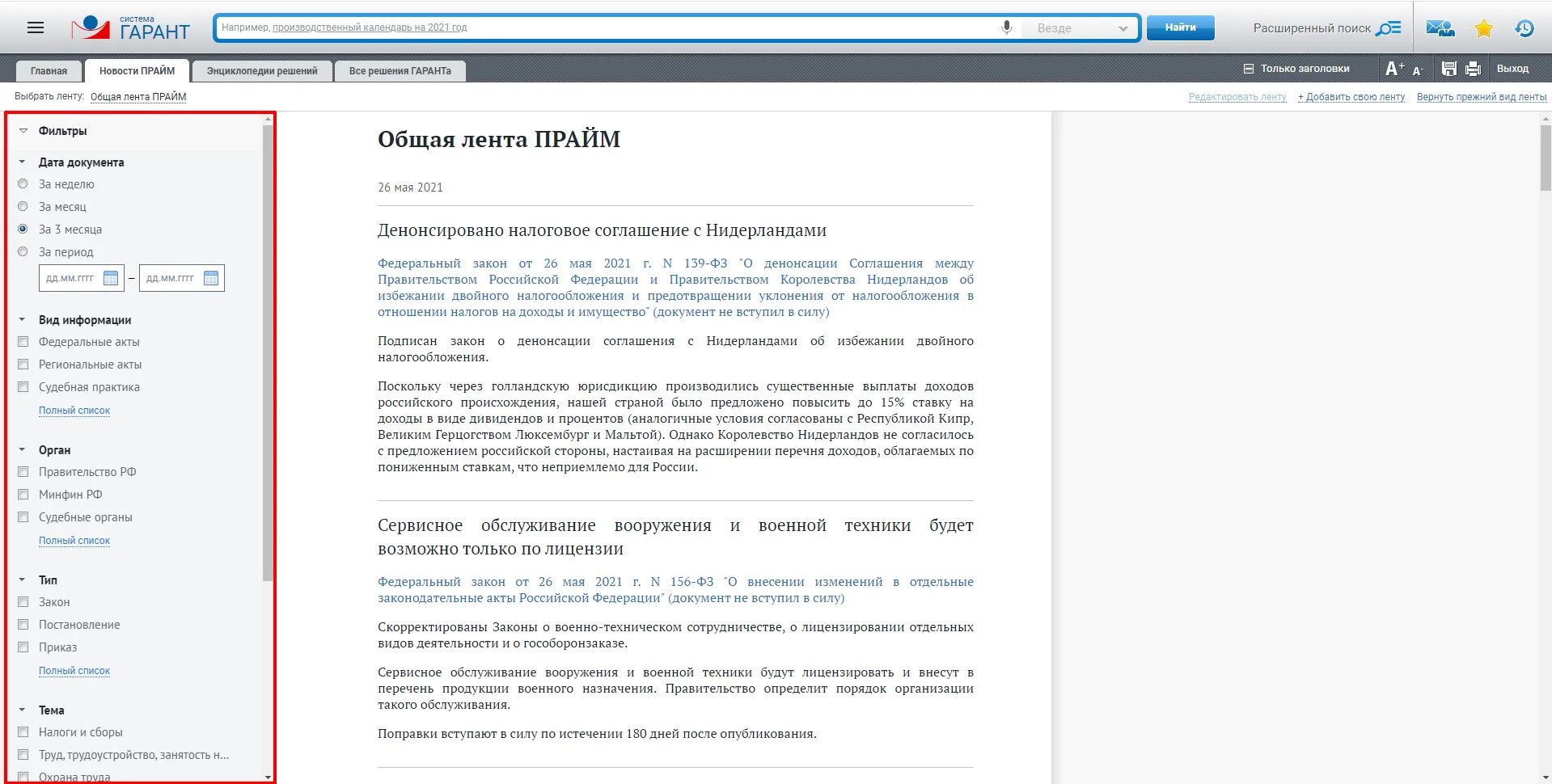Viewport: 1552px width, 784px height.
Task: Check 'Судебная практика' filter
Action: tap(23, 386)
